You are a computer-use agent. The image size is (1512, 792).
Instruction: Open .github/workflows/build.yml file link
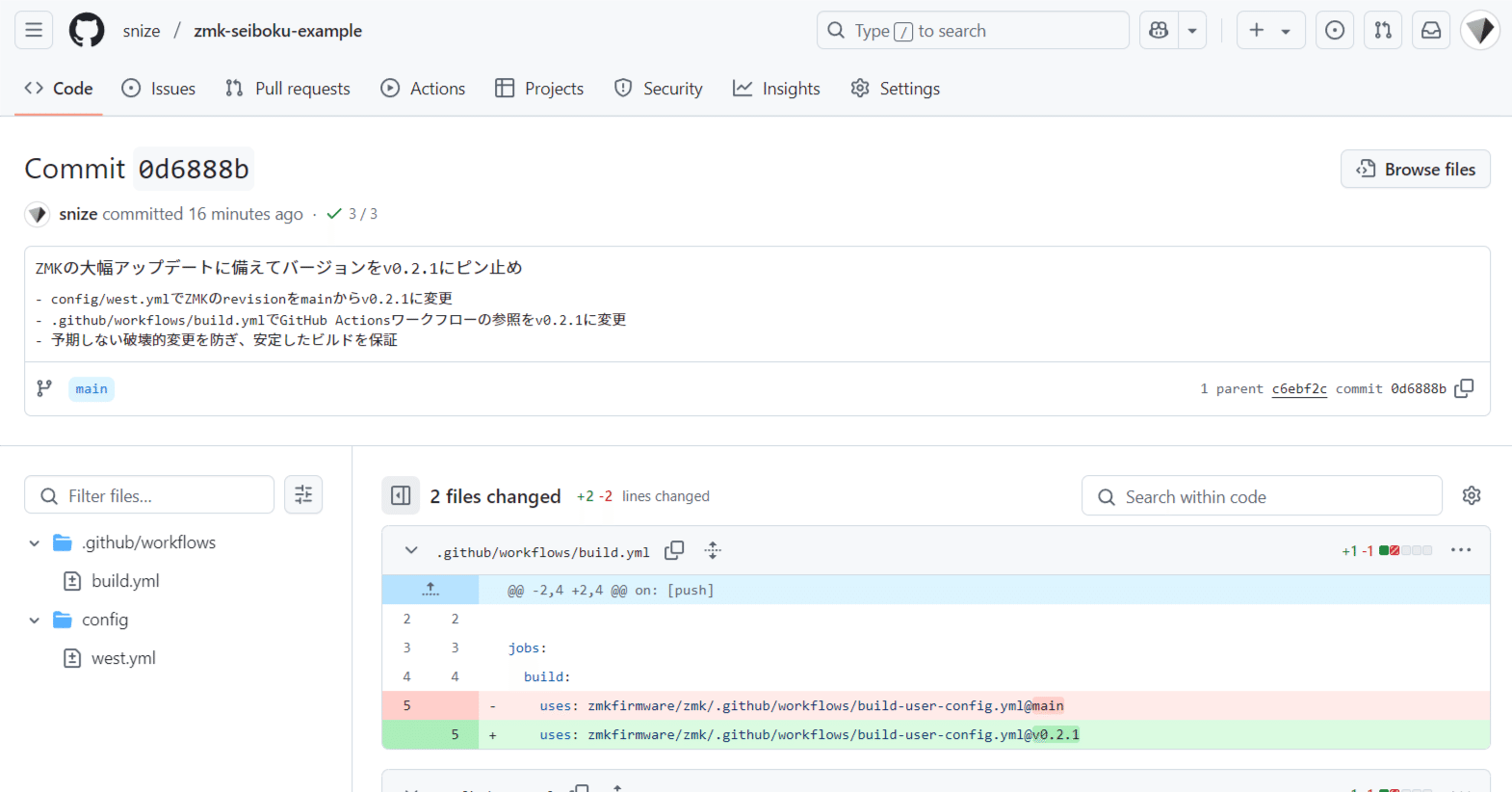pyautogui.click(x=543, y=552)
